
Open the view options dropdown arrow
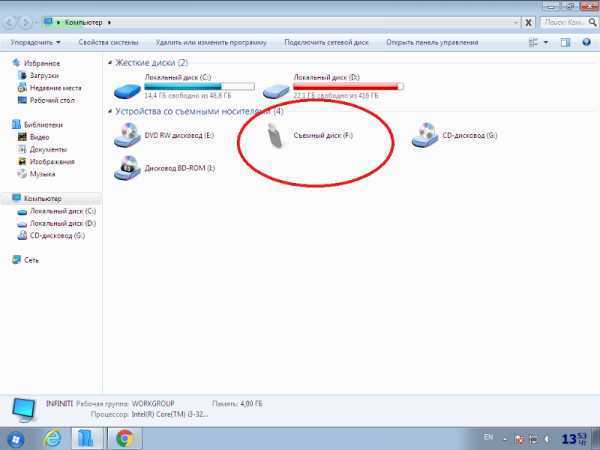546,42
